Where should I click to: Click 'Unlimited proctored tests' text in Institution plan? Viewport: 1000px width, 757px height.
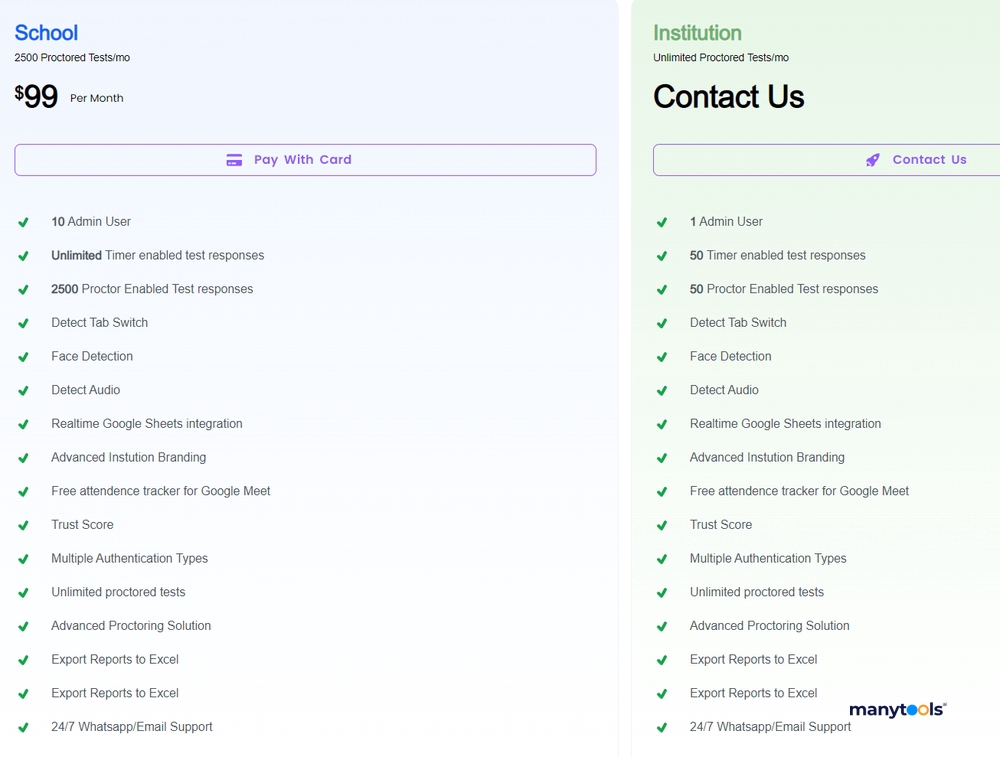point(756,592)
